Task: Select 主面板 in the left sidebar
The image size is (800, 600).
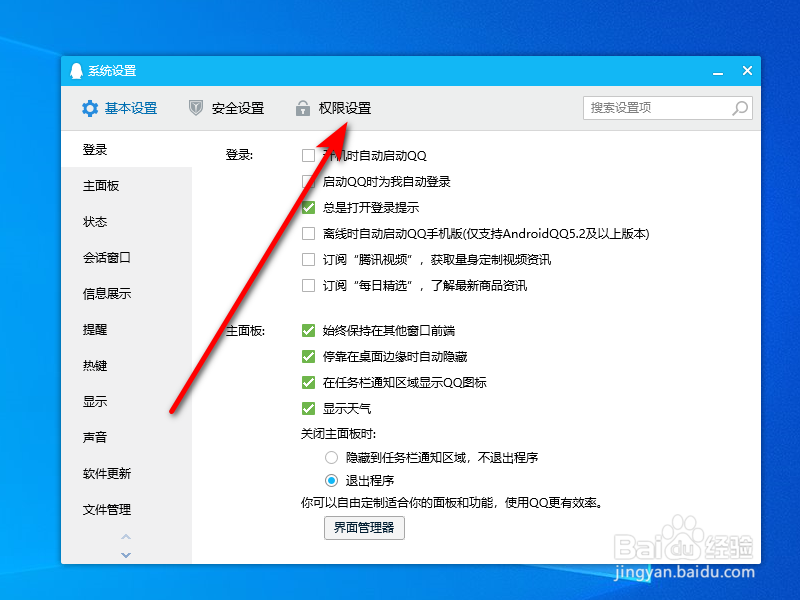Action: (x=127, y=186)
